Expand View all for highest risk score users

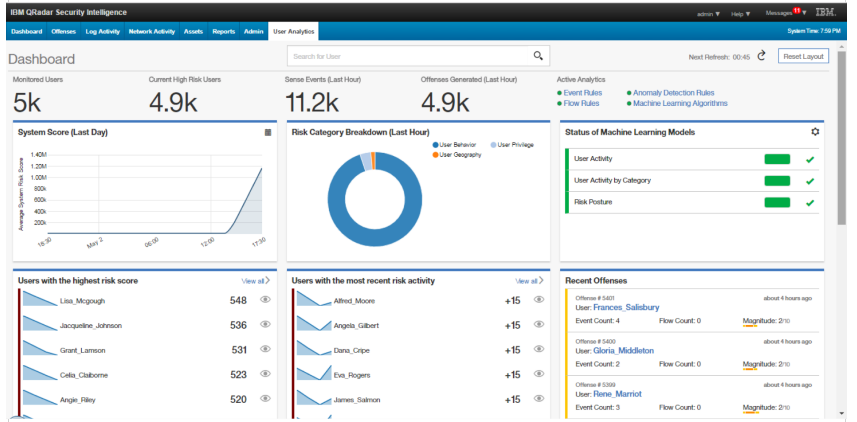click(256, 281)
